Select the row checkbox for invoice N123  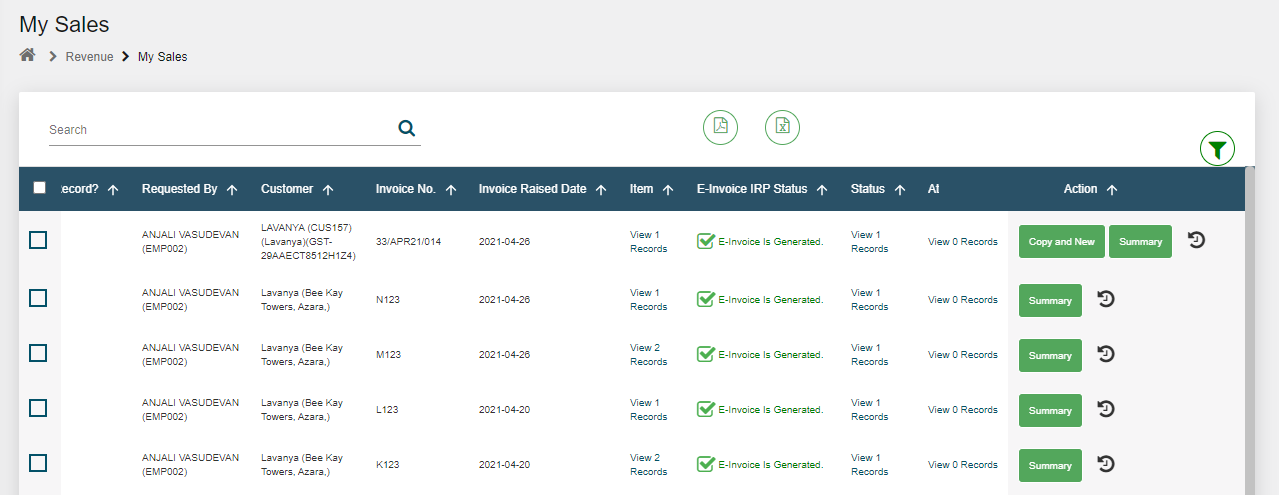click(x=38, y=298)
